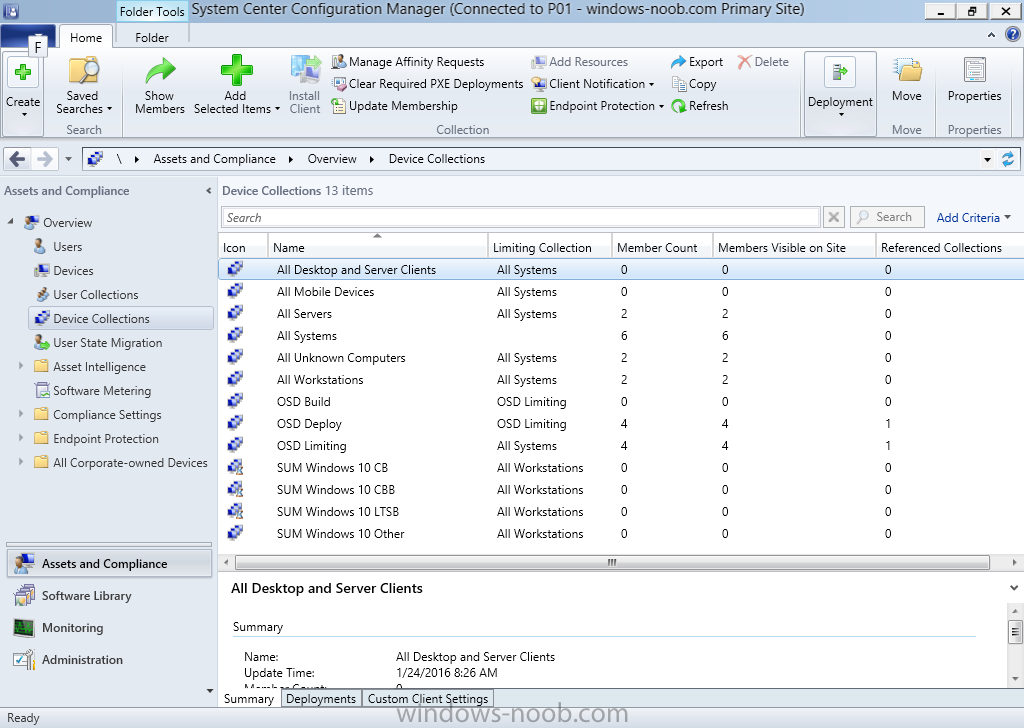This screenshot has height=728, width=1024.
Task: Open the Help question mark
Action: click(1012, 35)
